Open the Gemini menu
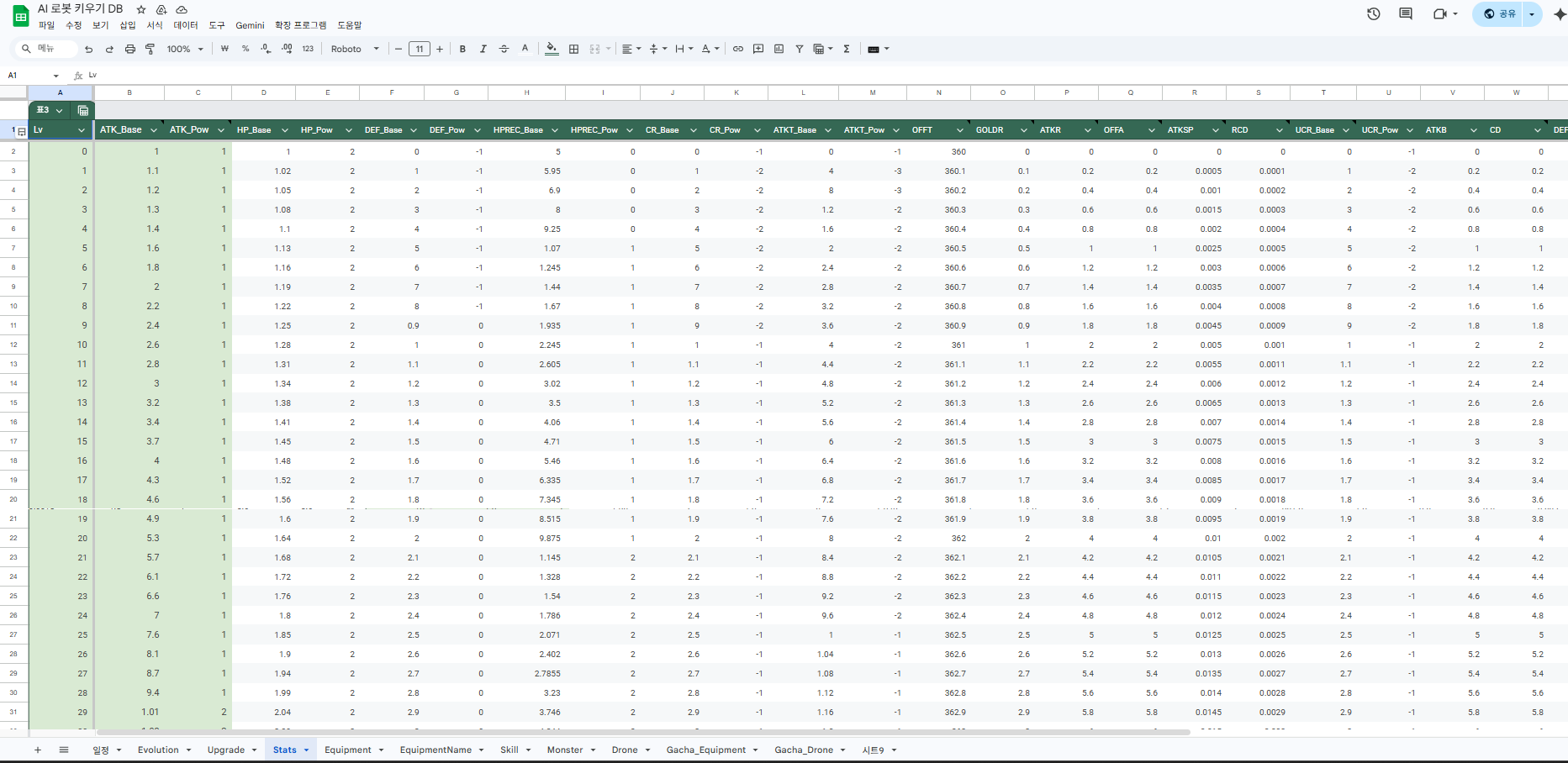The width and height of the screenshot is (1568, 763). click(x=250, y=25)
